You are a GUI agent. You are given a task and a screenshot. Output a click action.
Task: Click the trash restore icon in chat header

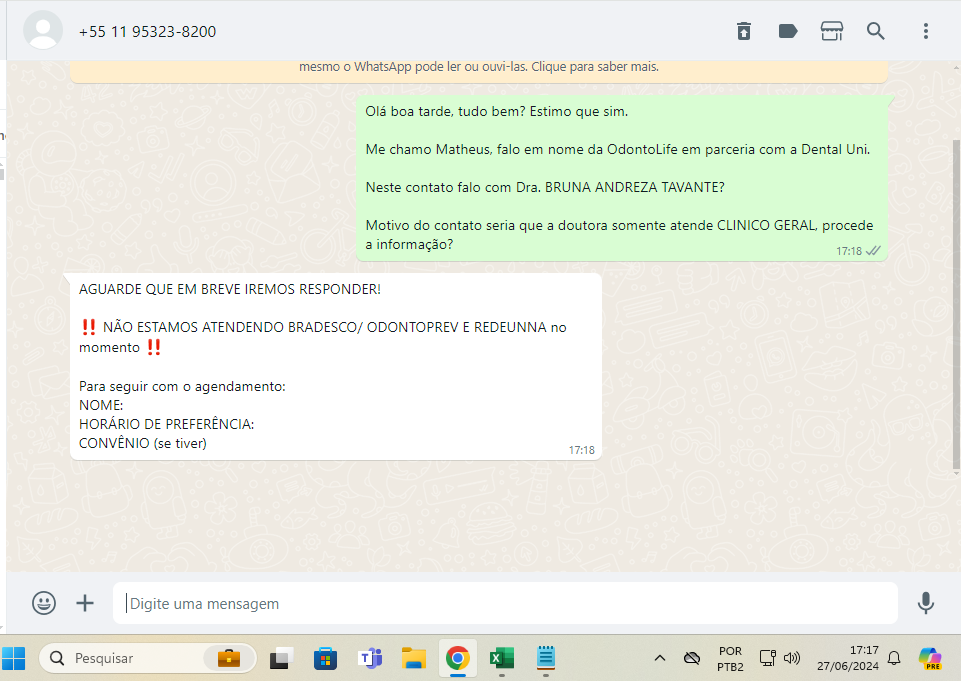pyautogui.click(x=744, y=31)
